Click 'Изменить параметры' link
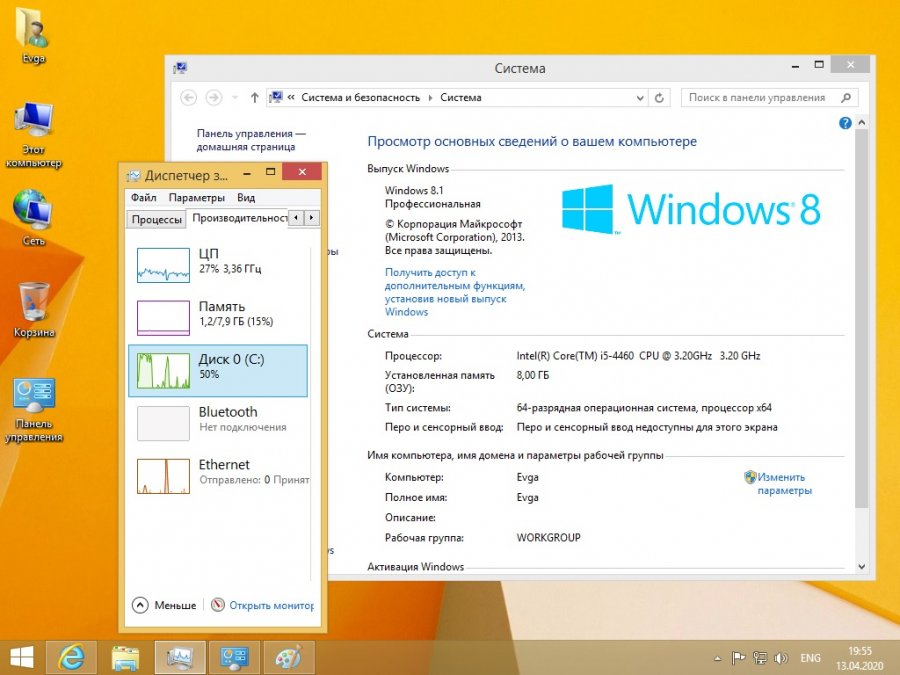This screenshot has width=900, height=675. 784,484
